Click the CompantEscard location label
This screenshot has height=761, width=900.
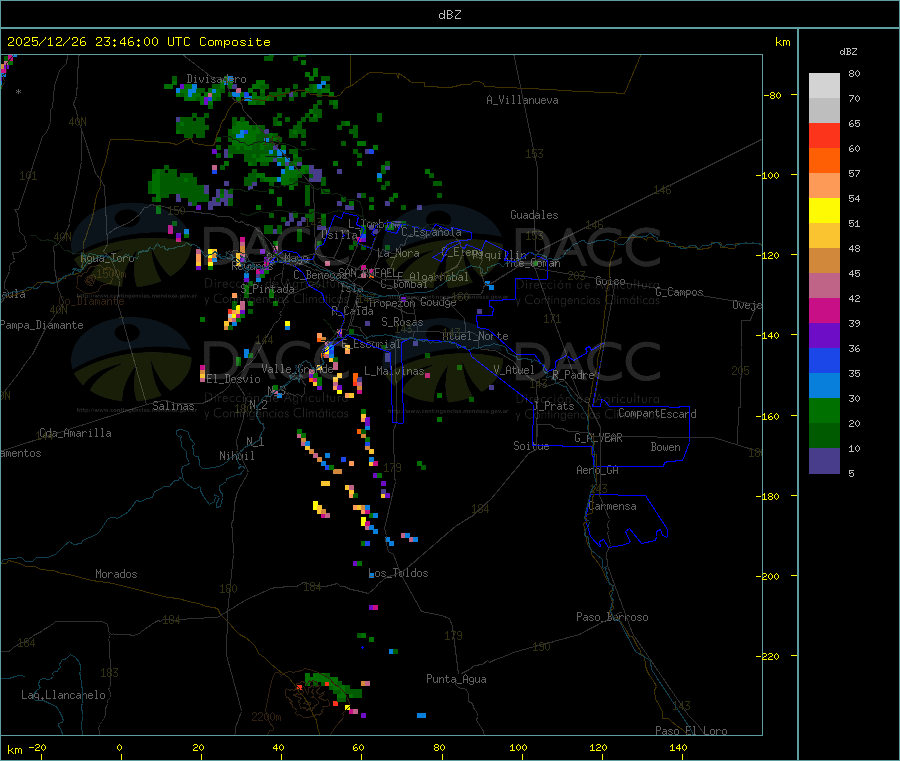click(657, 414)
